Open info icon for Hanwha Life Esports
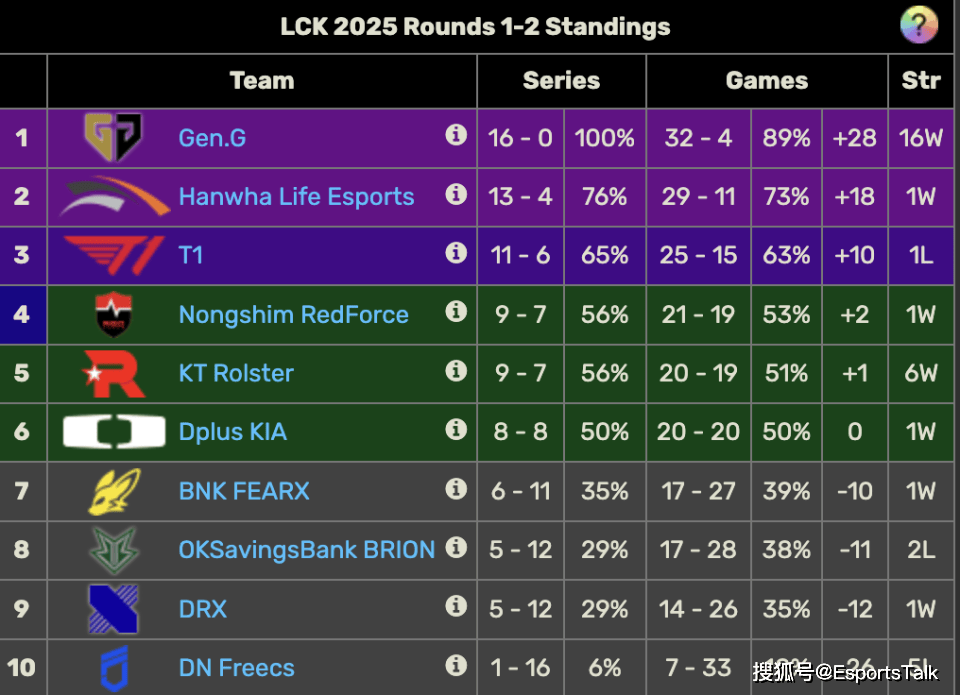 (x=456, y=194)
